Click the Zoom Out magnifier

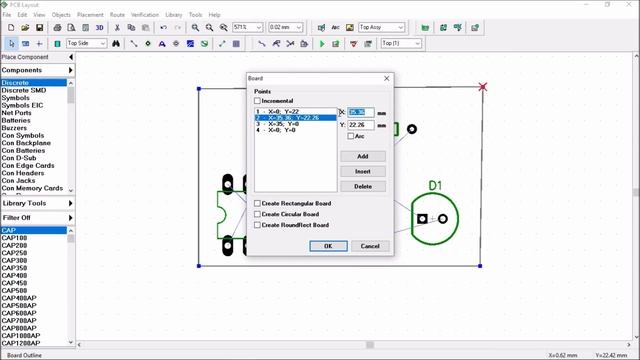pyautogui.click(x=209, y=28)
